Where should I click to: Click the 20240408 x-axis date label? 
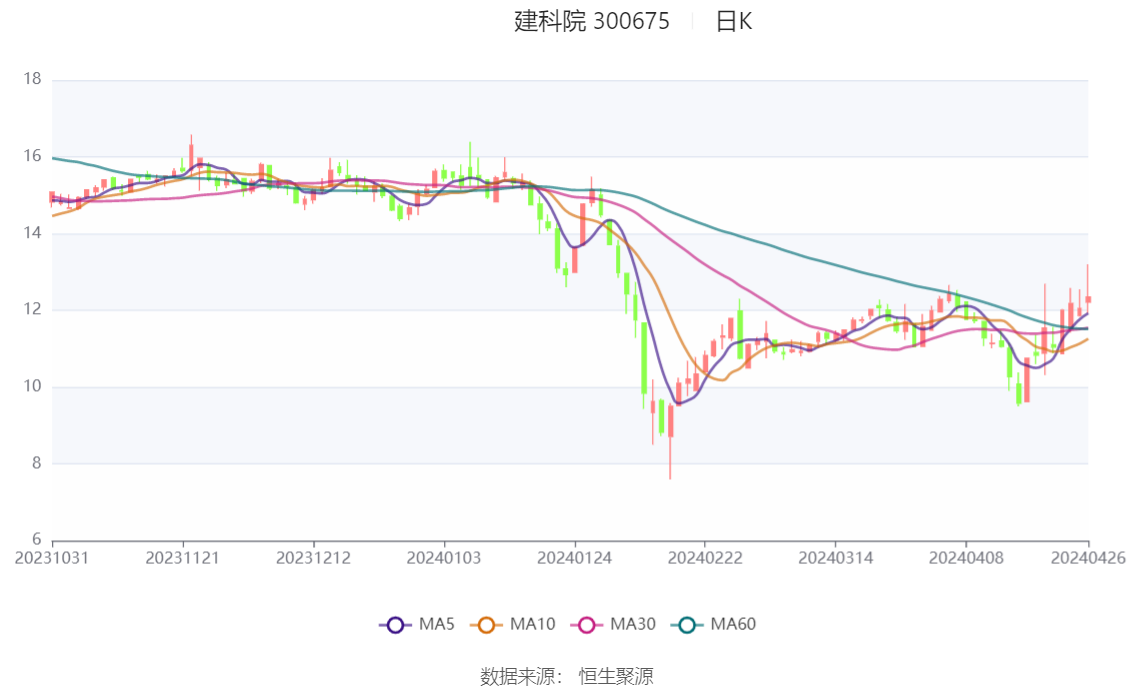(x=965, y=558)
